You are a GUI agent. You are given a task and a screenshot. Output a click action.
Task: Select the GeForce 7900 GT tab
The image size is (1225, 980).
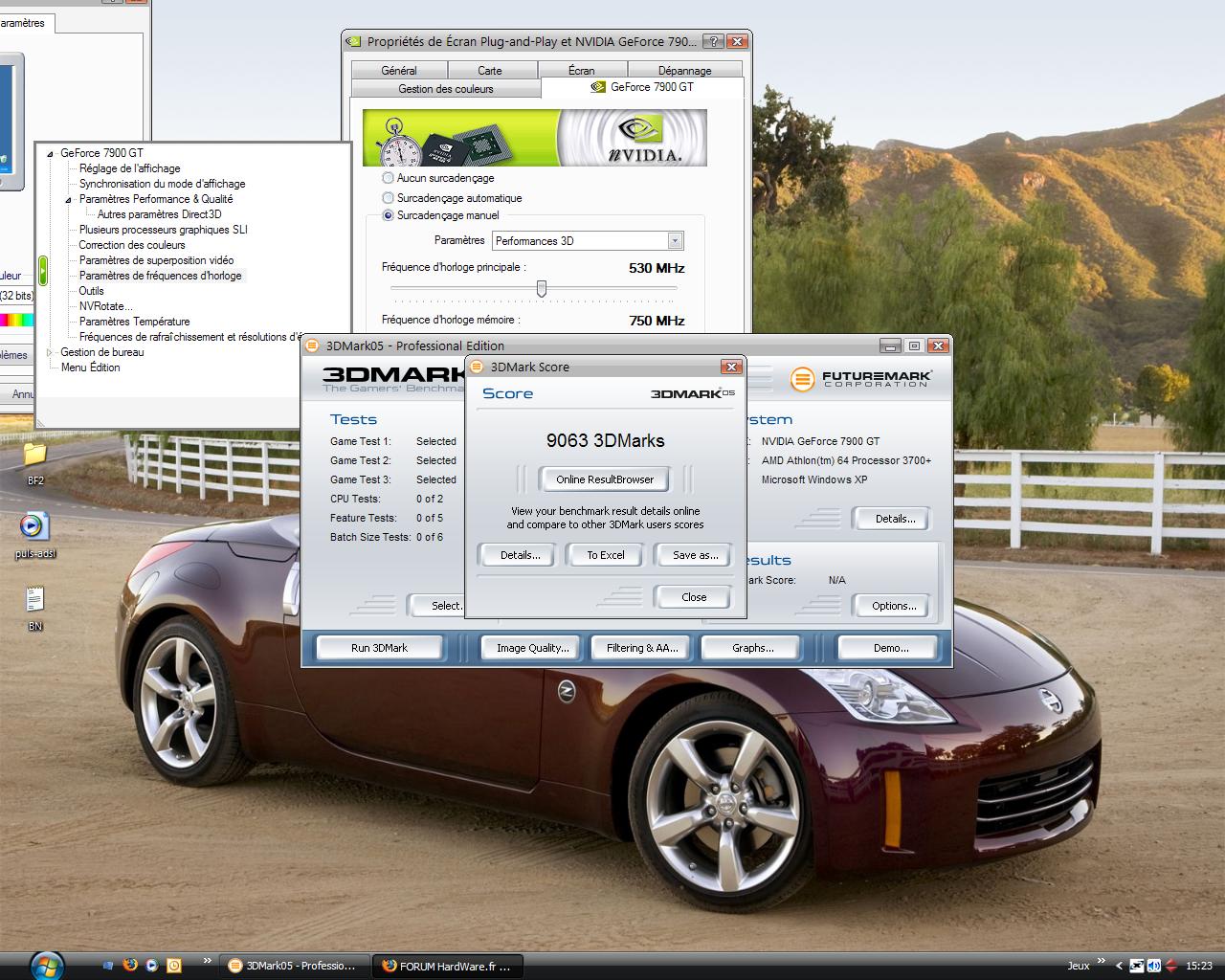(642, 87)
